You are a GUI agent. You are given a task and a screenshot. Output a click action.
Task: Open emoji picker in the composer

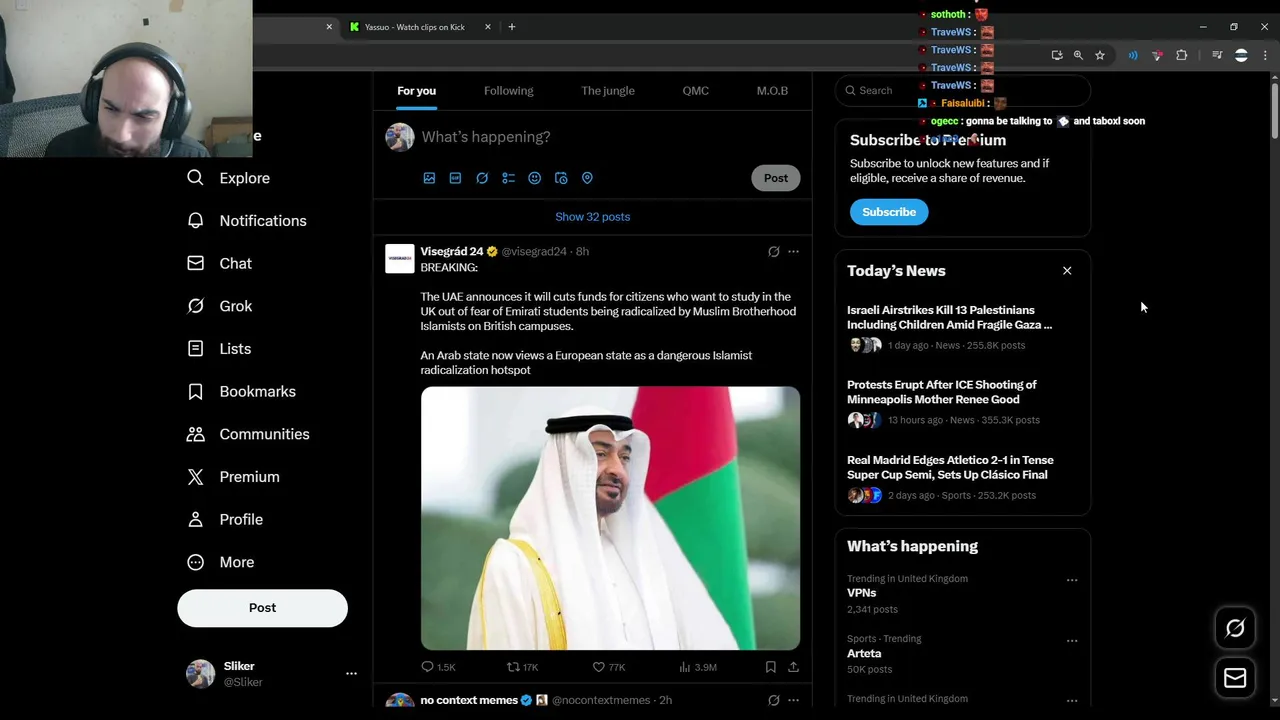pyautogui.click(x=535, y=178)
